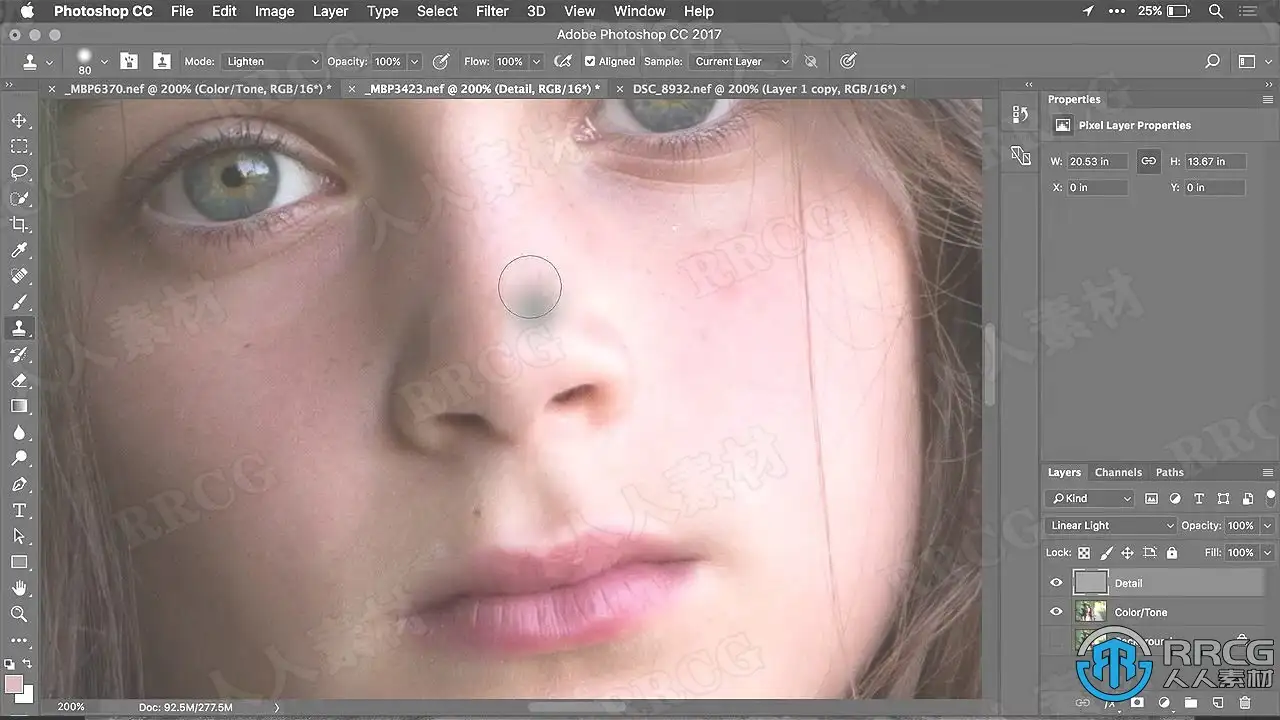Select the Horizontal Type tool

coord(19,511)
